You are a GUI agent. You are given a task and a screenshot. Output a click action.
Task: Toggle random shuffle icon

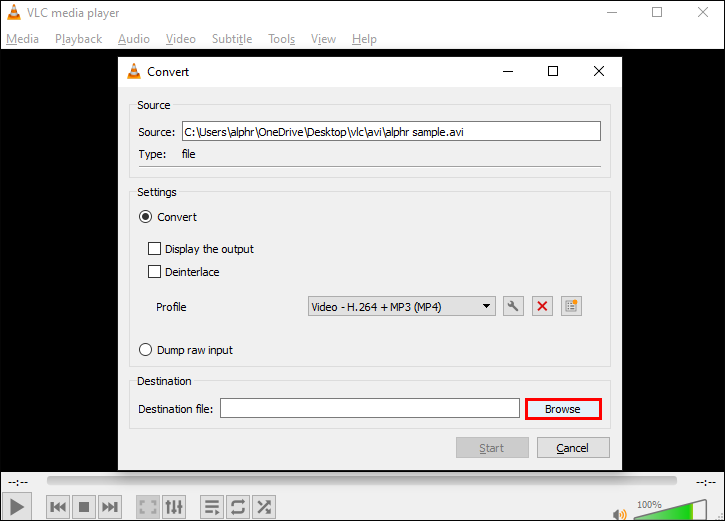(x=264, y=507)
